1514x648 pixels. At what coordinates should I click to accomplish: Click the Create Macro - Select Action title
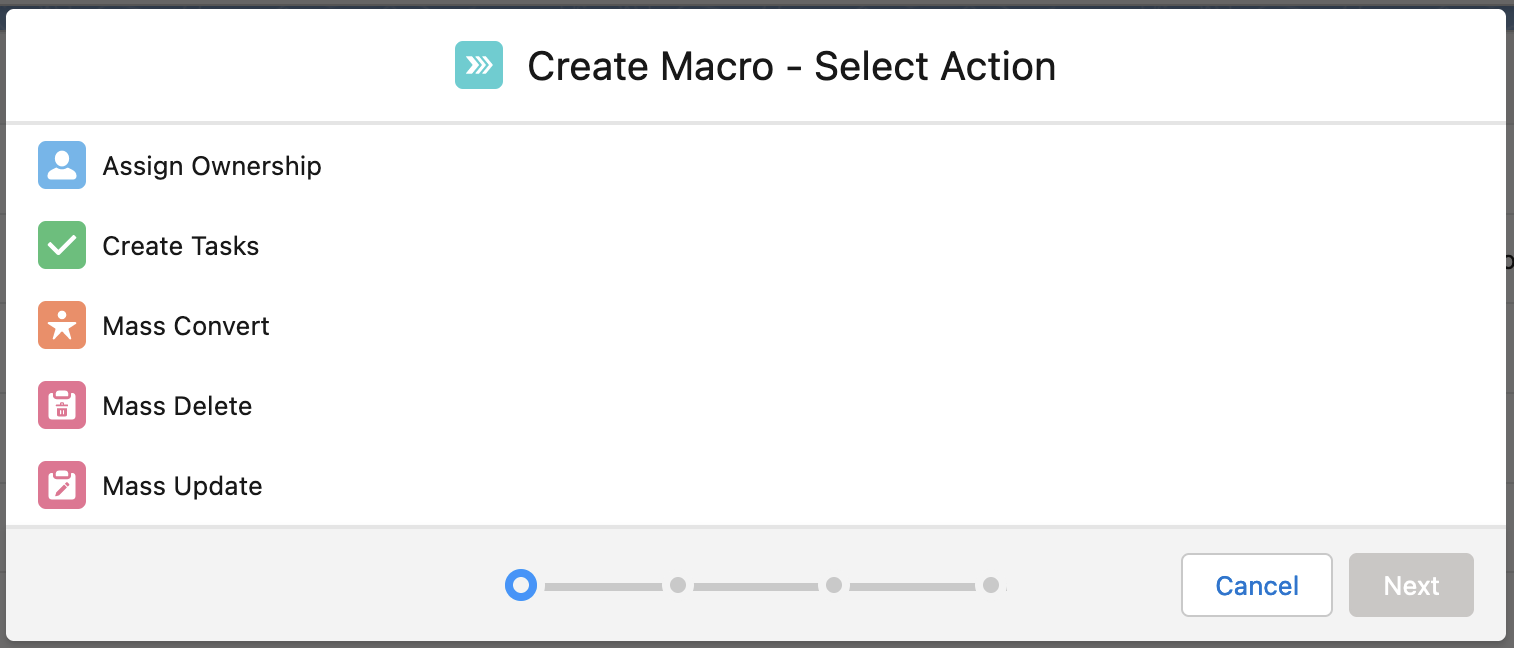click(791, 66)
